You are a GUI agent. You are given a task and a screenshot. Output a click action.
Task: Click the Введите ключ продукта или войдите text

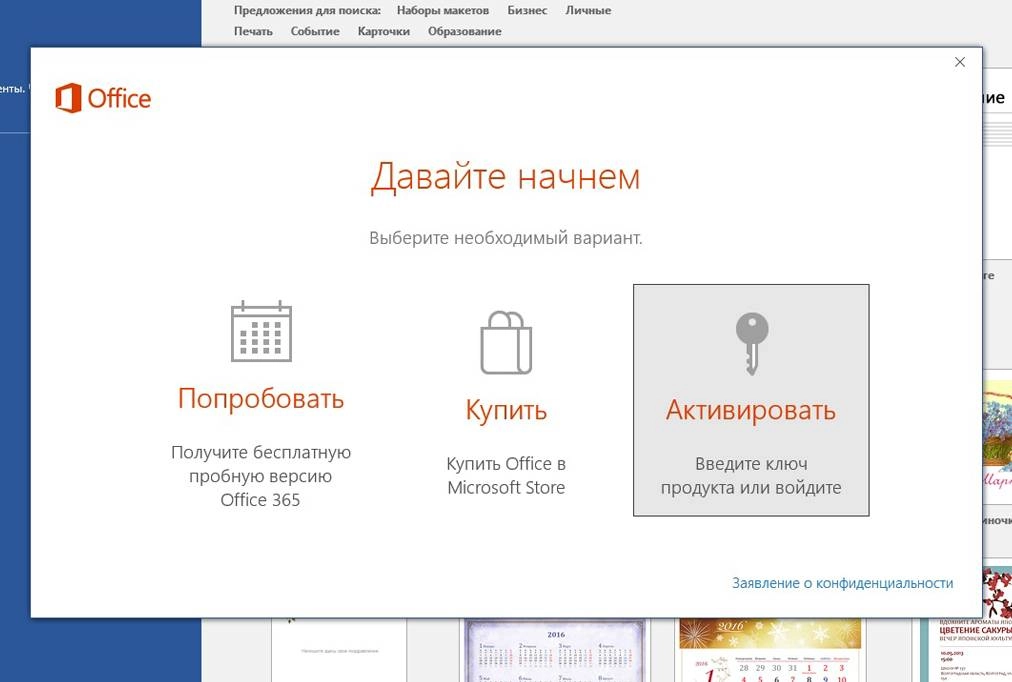coord(751,476)
